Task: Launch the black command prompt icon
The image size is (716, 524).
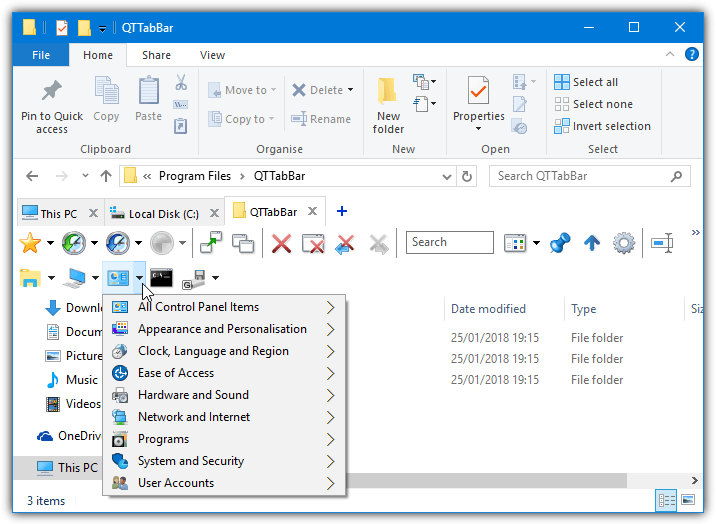Action: [x=161, y=278]
